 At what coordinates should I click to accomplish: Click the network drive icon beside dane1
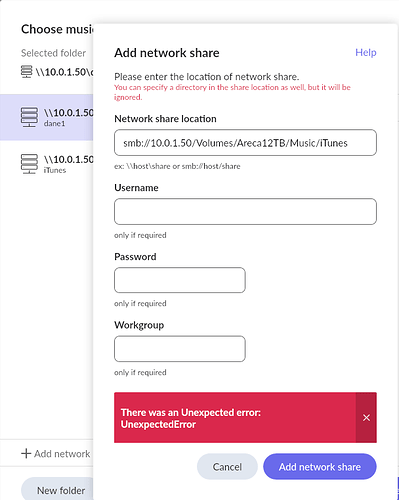[x=29, y=117]
